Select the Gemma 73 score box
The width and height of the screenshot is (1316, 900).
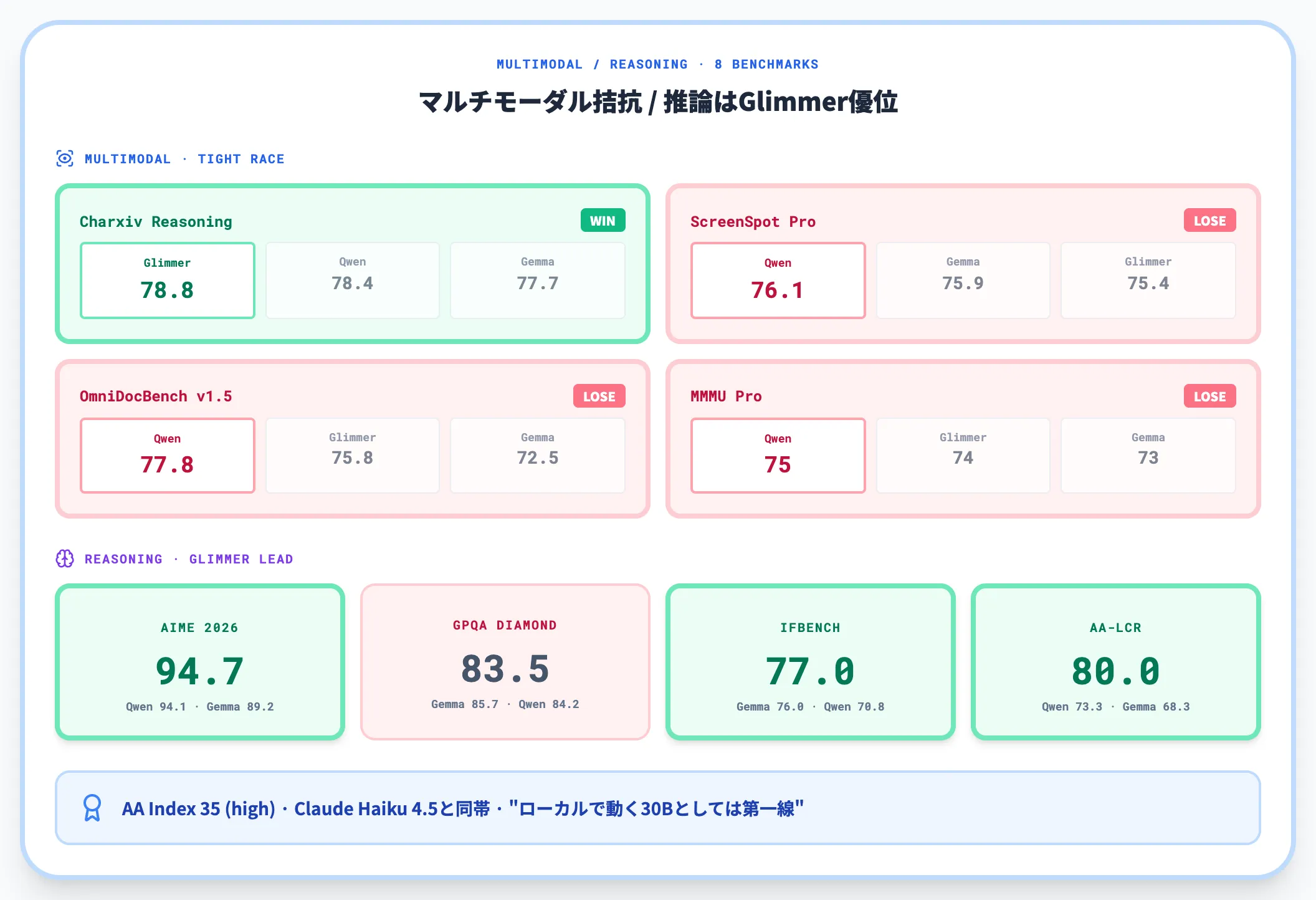(x=1148, y=456)
